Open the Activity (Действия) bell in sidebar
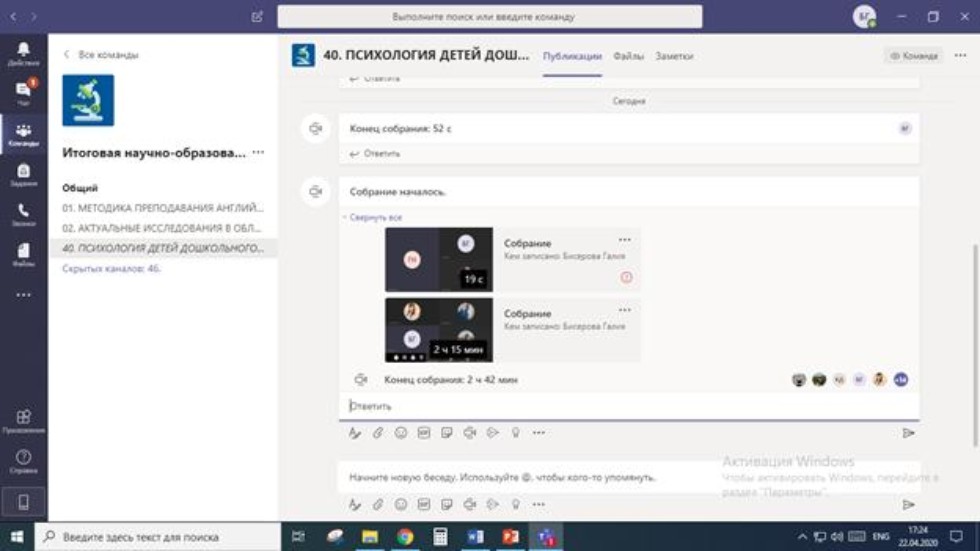The width and height of the screenshot is (980, 551). click(x=23, y=53)
